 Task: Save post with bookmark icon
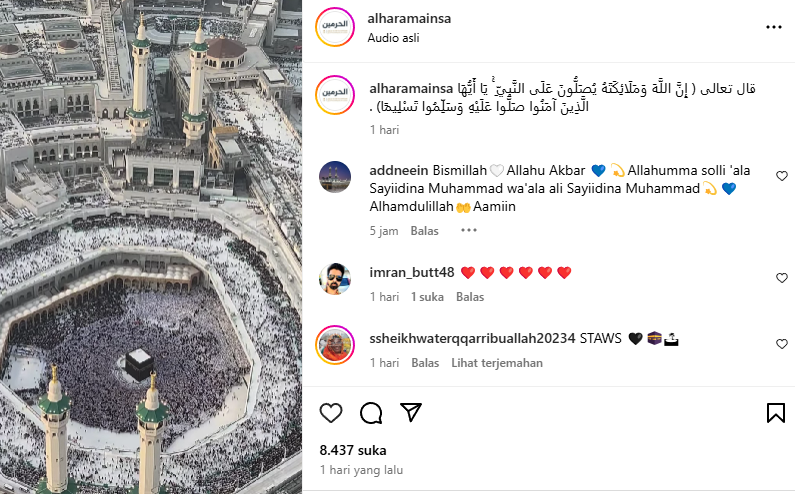point(776,413)
